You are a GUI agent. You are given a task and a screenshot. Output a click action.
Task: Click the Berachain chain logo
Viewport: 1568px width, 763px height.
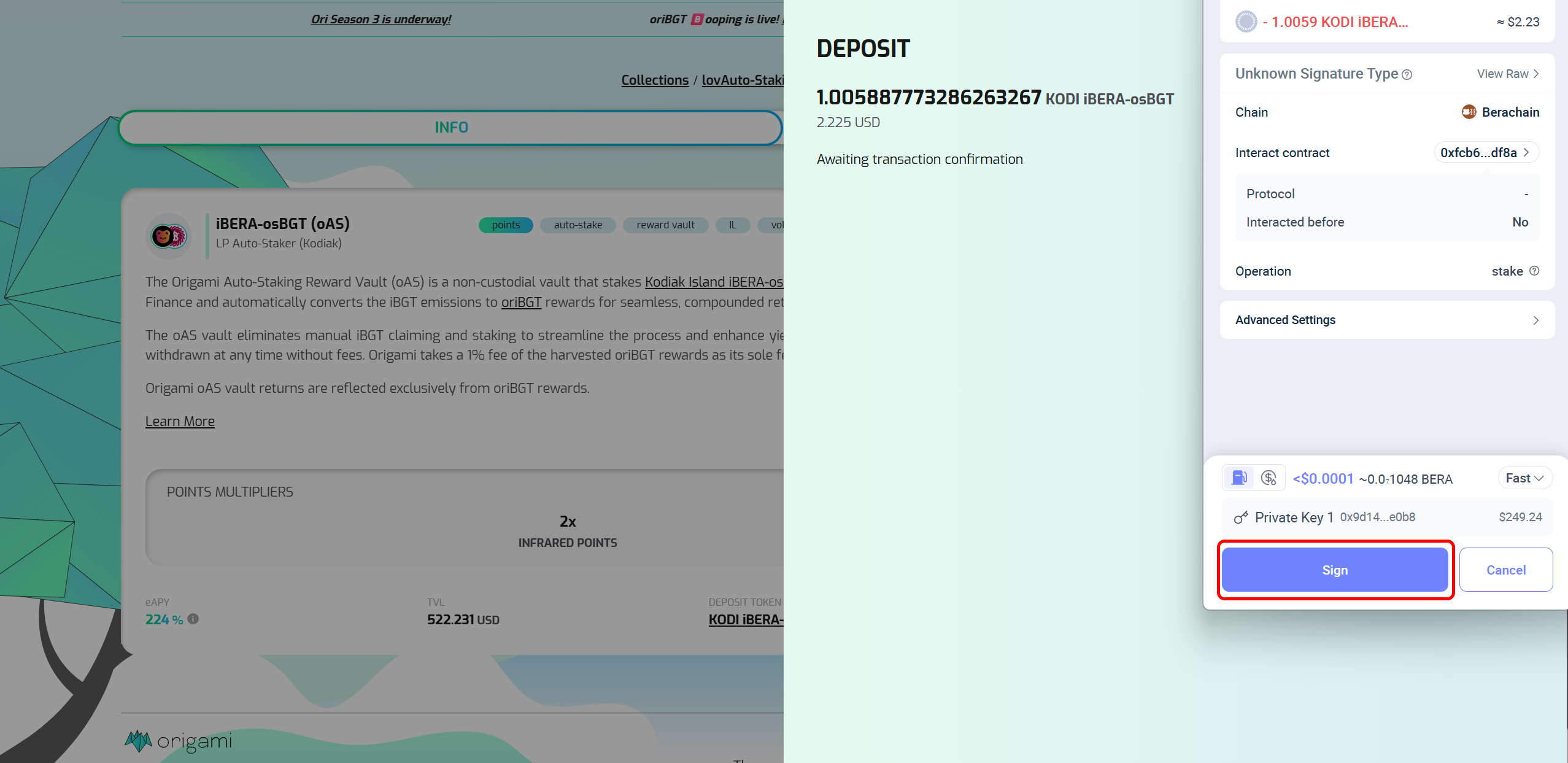tap(1469, 112)
